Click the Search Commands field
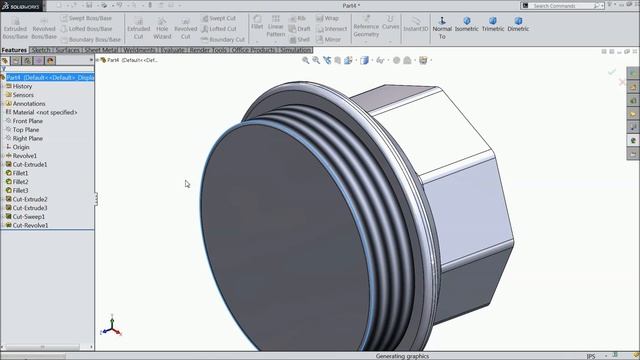Screen dimensions: 640x360 click(563, 6)
